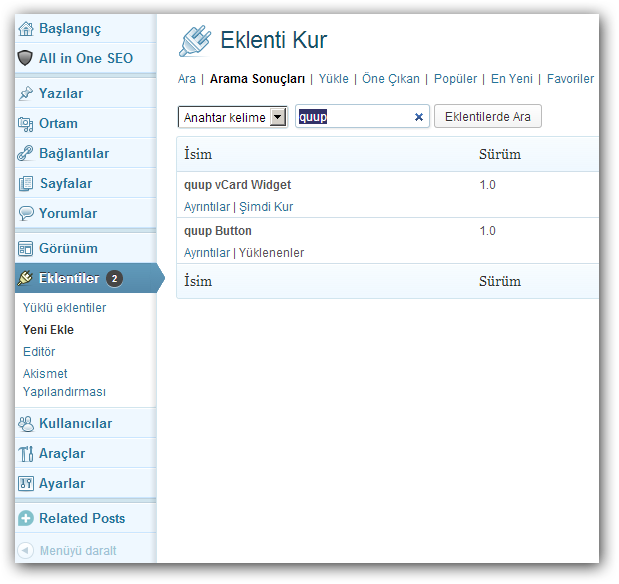Click the quup search text field

click(353, 117)
